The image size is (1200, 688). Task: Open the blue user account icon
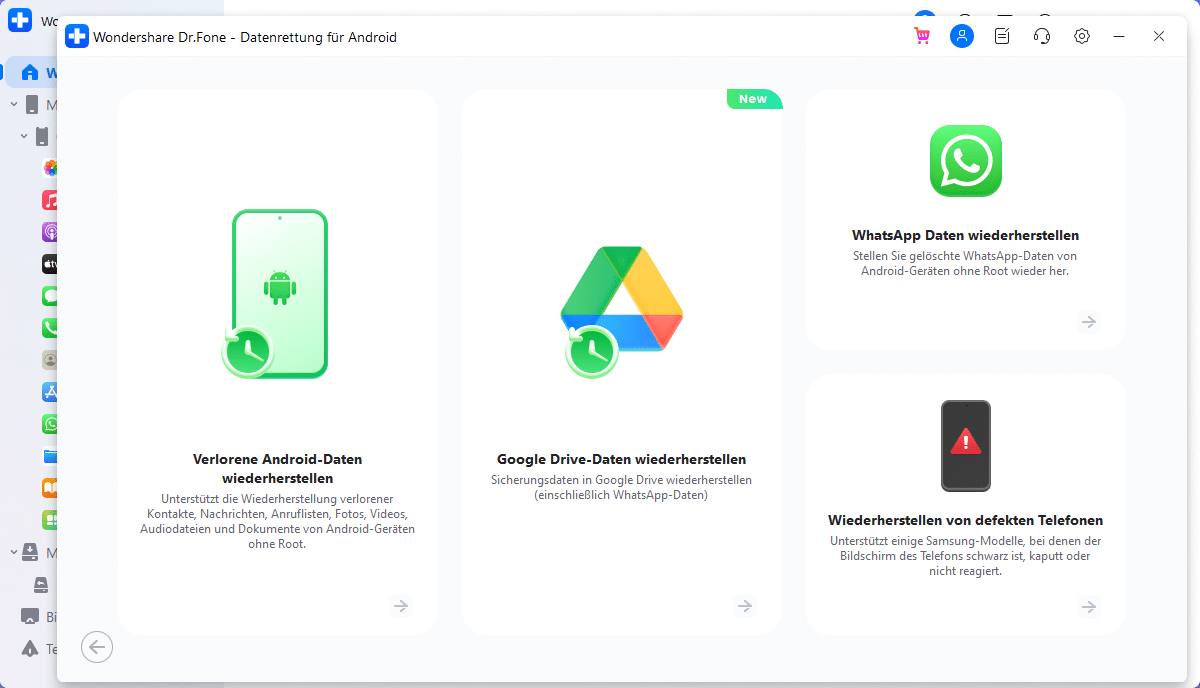tap(962, 36)
